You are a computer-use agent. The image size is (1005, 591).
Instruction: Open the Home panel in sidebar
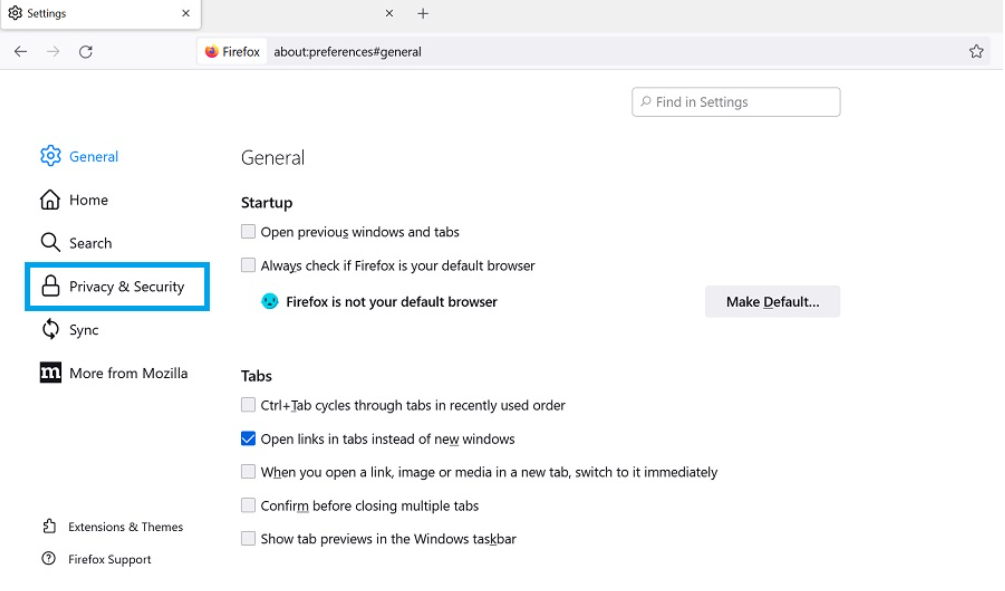point(49,199)
